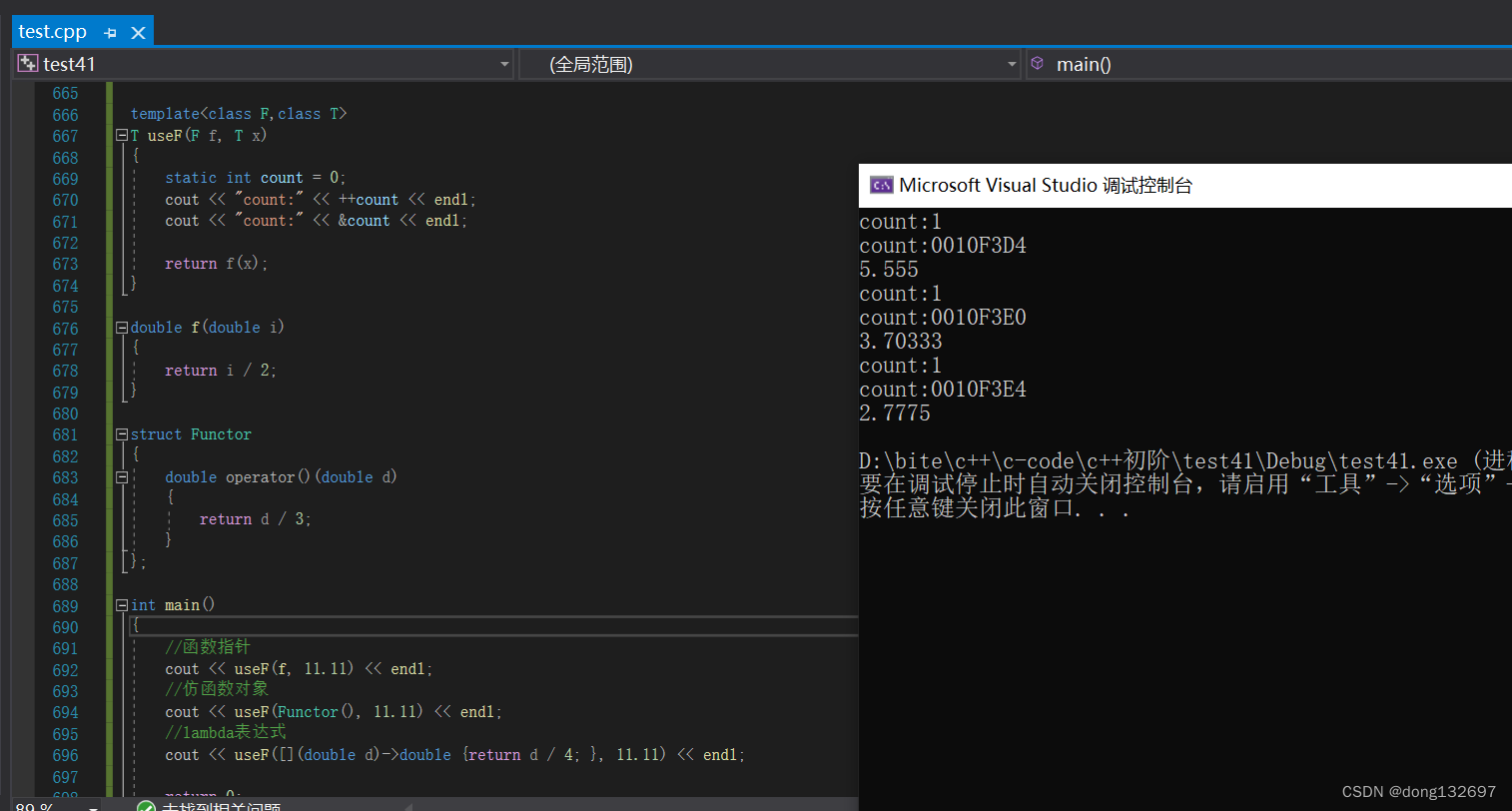This screenshot has width=1512, height=811.
Task: Pin the test.cpp tab with the pushpin icon
Action: pyautogui.click(x=111, y=33)
